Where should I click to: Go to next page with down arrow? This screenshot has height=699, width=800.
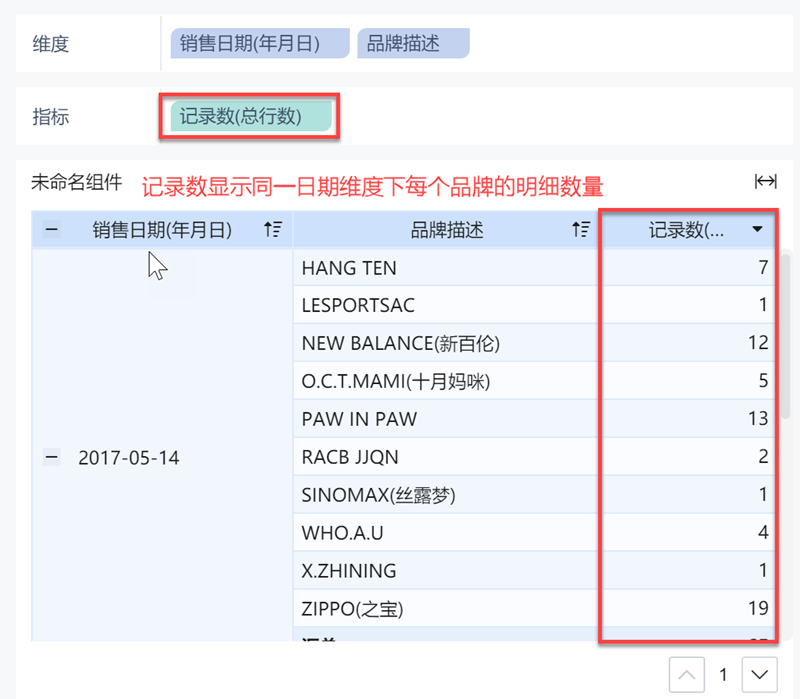[x=760, y=675]
